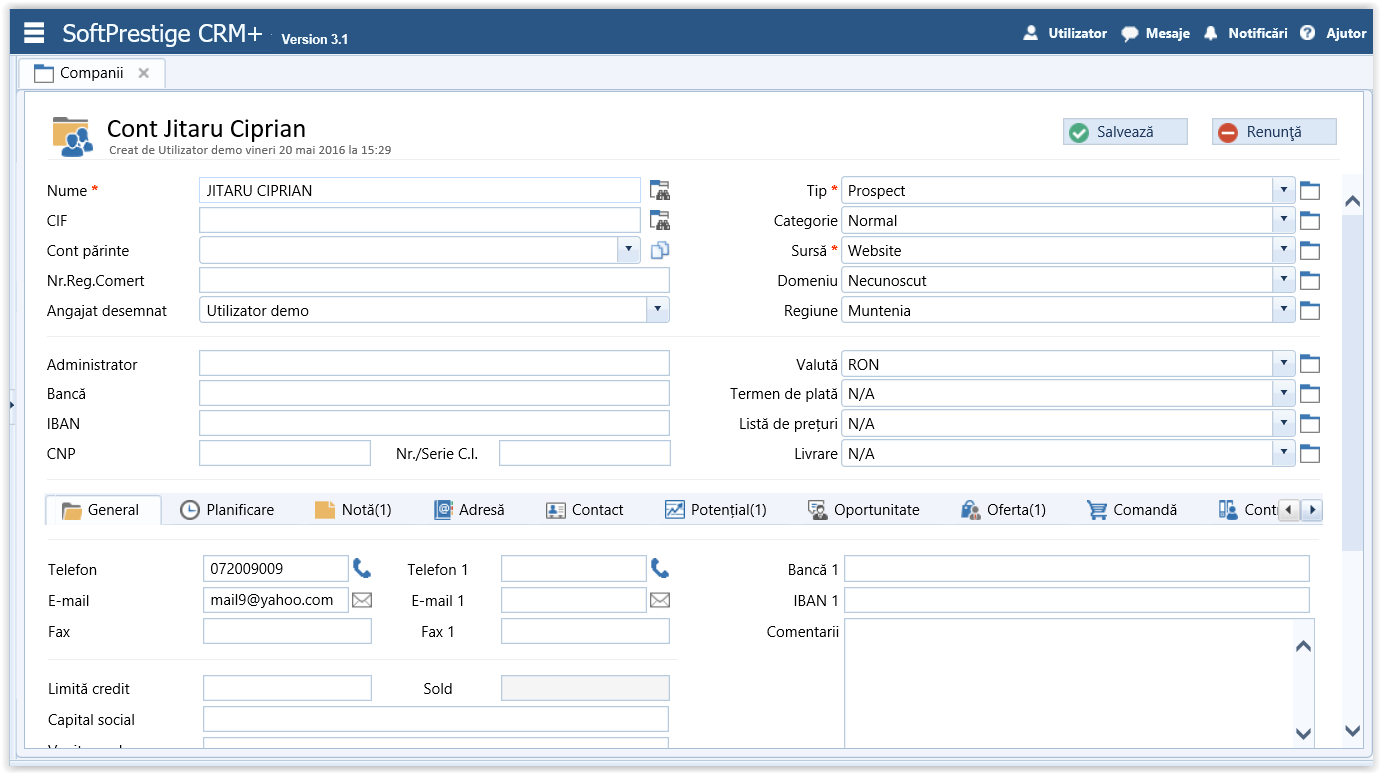Image resolution: width=1381 pixels, height=774 pixels.
Task: Open the Categorie dropdown showing Normal
Action: tap(1284, 221)
